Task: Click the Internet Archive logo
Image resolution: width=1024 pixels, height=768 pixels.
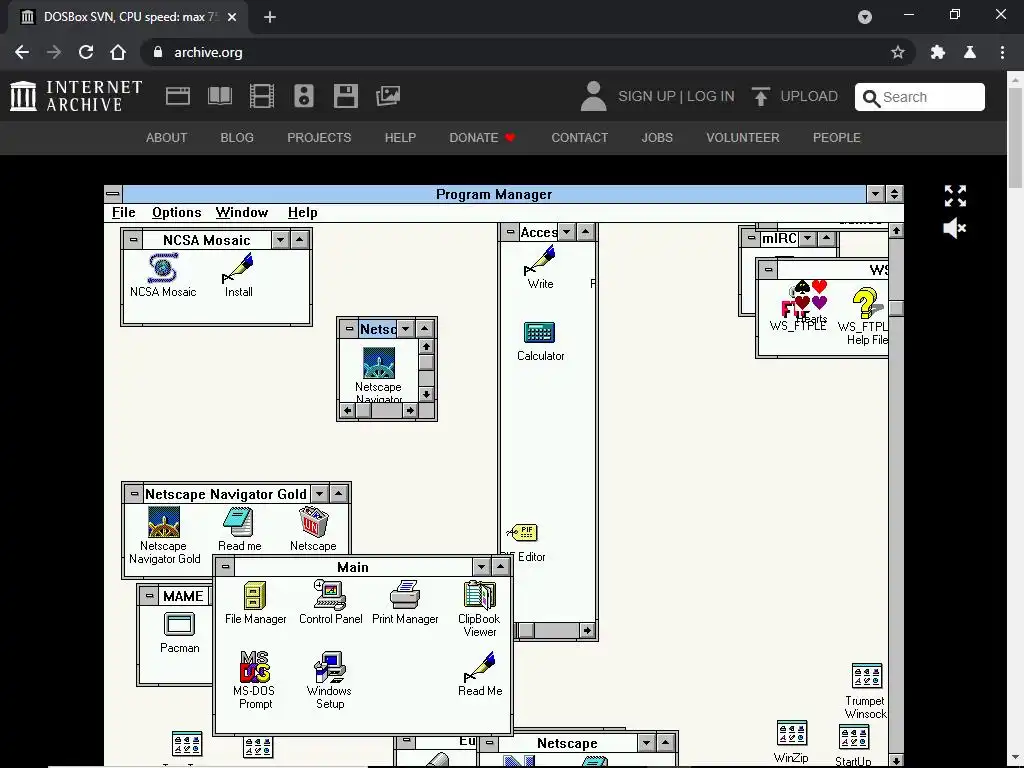Action: (x=76, y=96)
